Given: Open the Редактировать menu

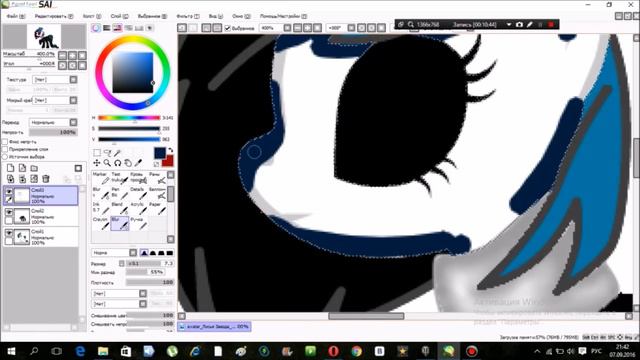Looking at the screenshot, I should click(54, 16).
